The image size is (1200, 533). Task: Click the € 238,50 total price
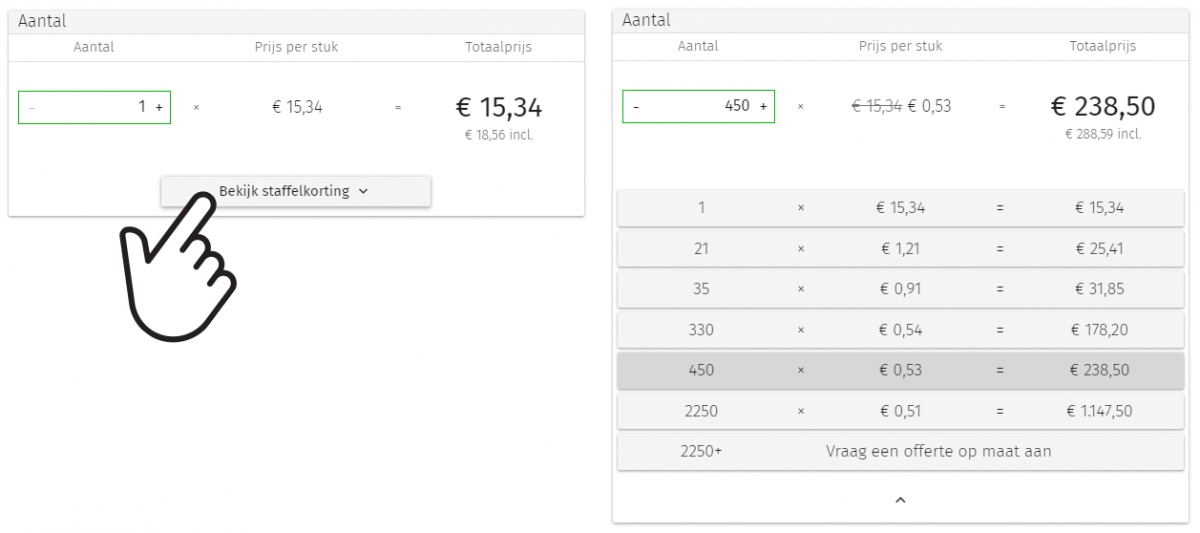coord(1102,107)
